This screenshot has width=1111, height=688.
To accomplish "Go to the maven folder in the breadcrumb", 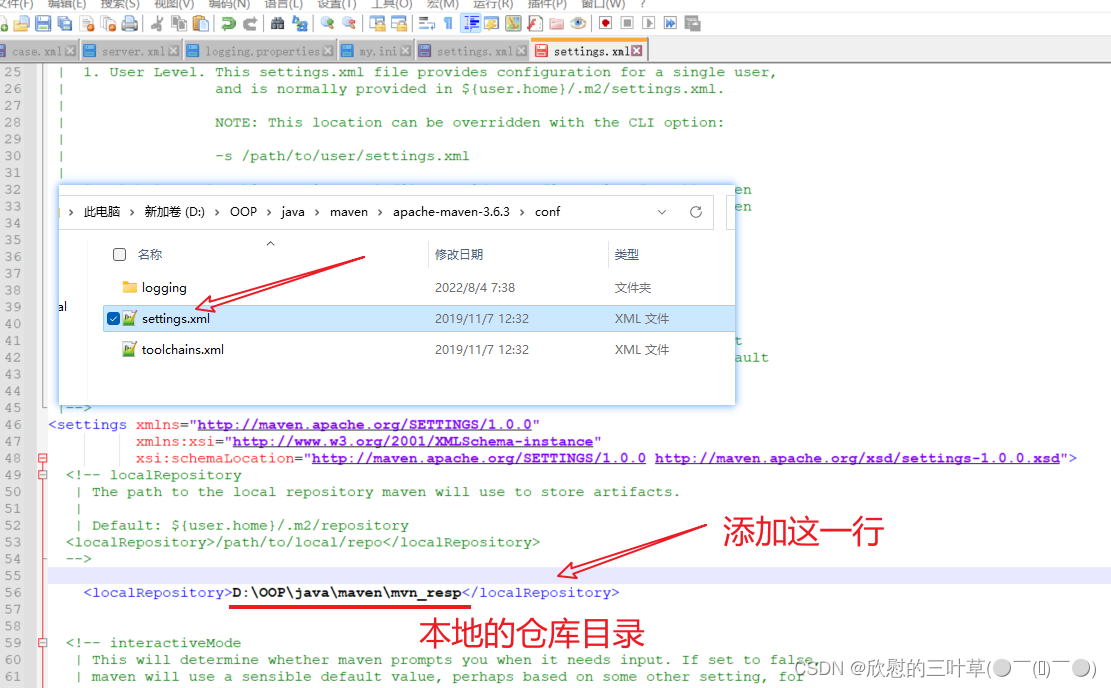I will click(x=349, y=212).
